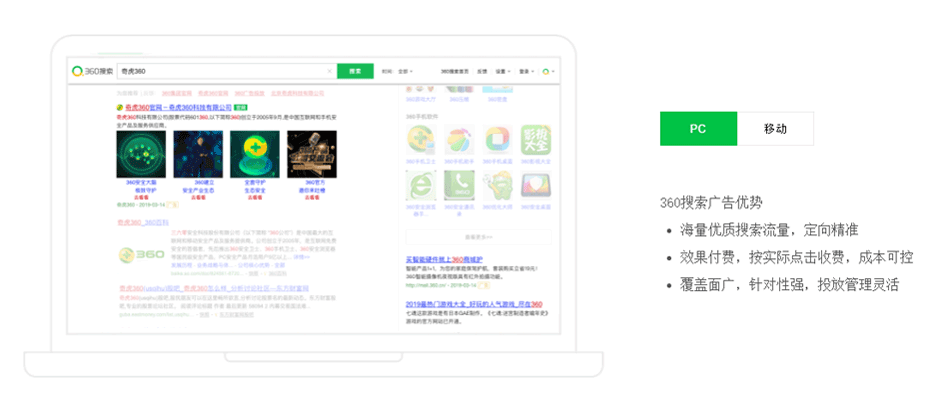Clear the search box with the X icon

329,71
